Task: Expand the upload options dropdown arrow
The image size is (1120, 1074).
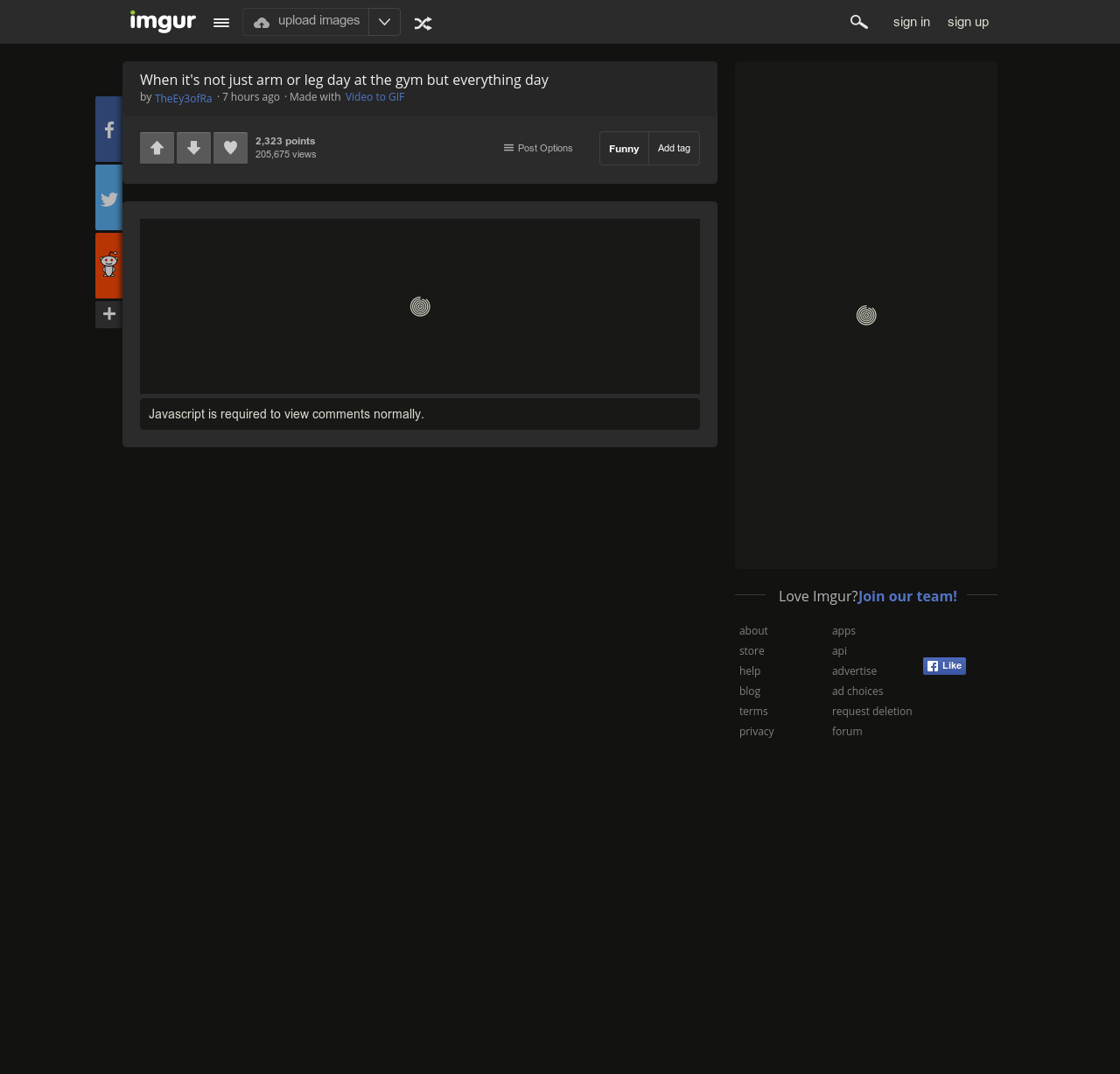Action: 384,22
